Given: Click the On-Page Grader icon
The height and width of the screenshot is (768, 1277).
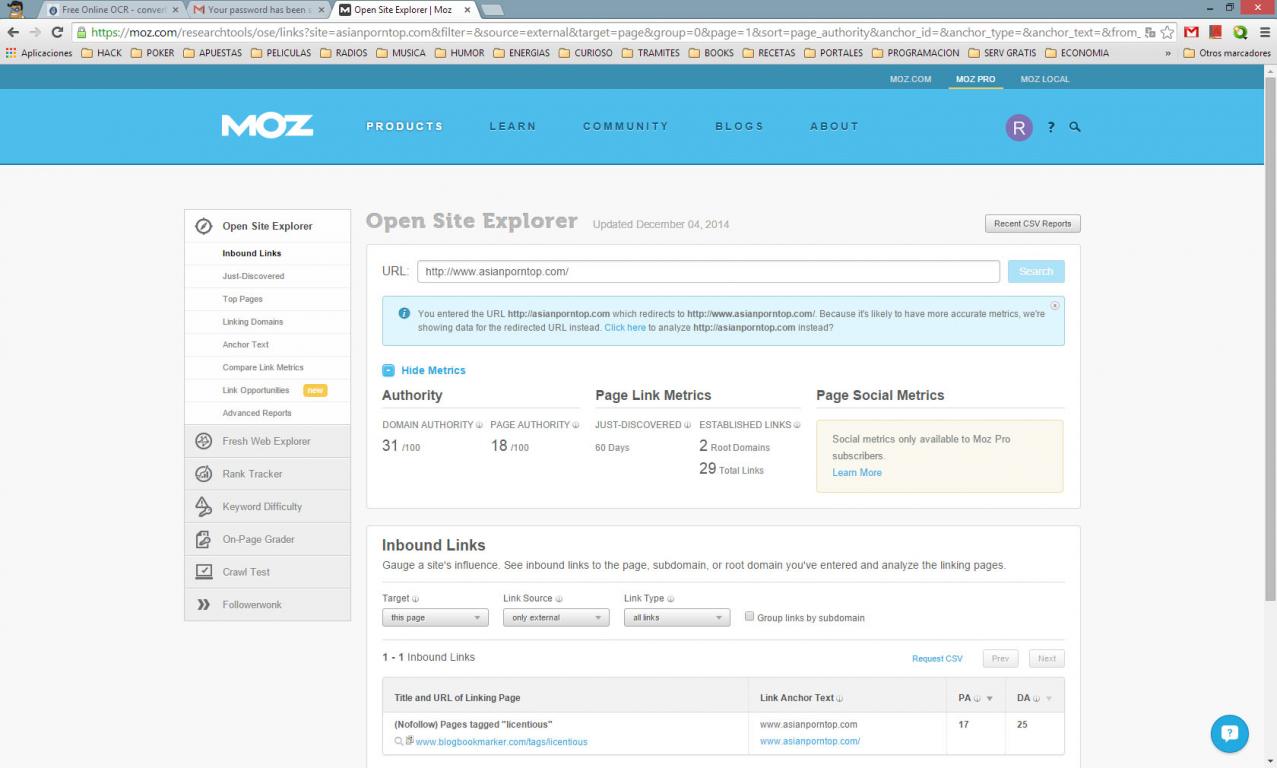Looking at the screenshot, I should [x=203, y=540].
